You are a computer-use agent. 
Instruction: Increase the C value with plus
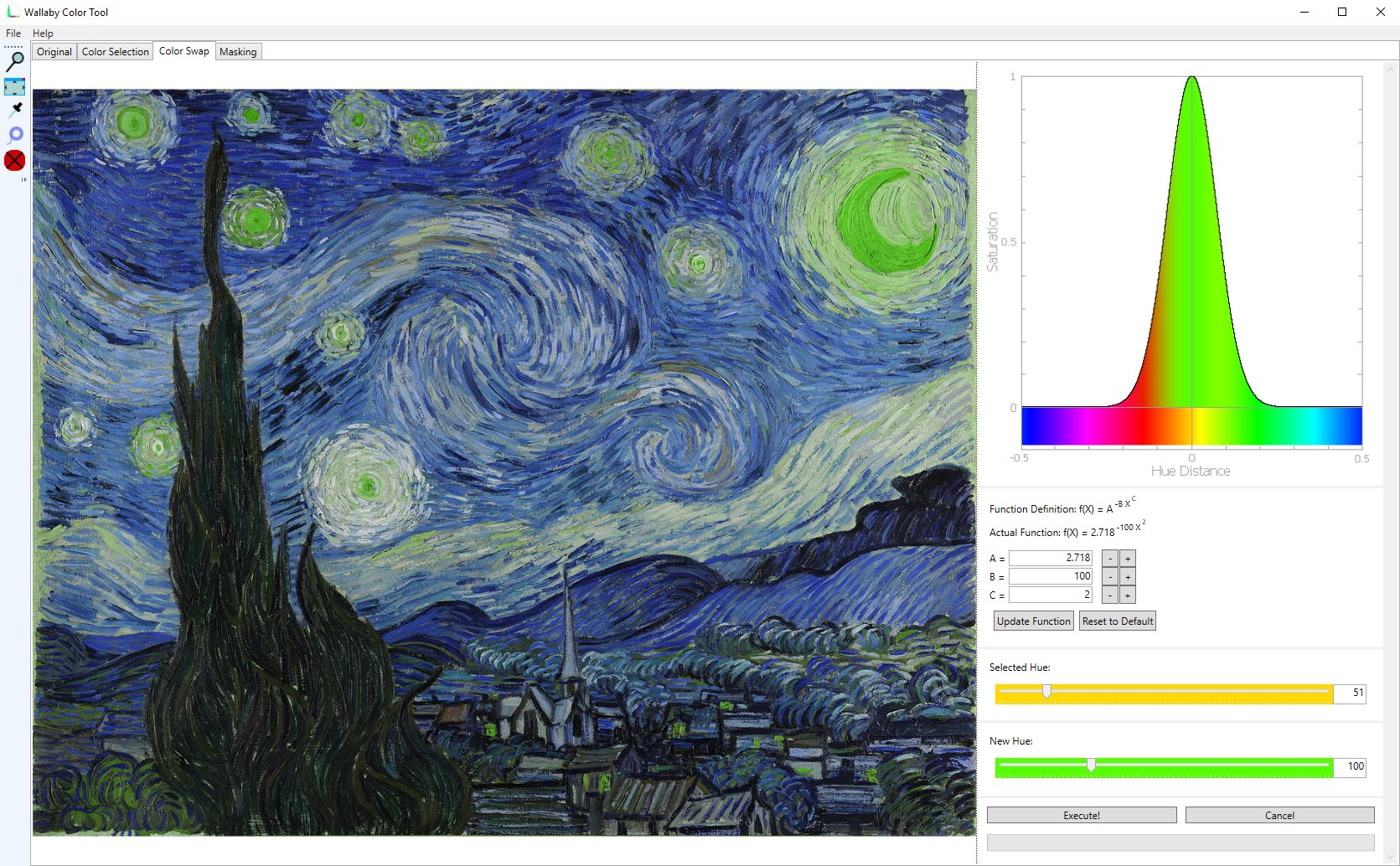click(1127, 595)
